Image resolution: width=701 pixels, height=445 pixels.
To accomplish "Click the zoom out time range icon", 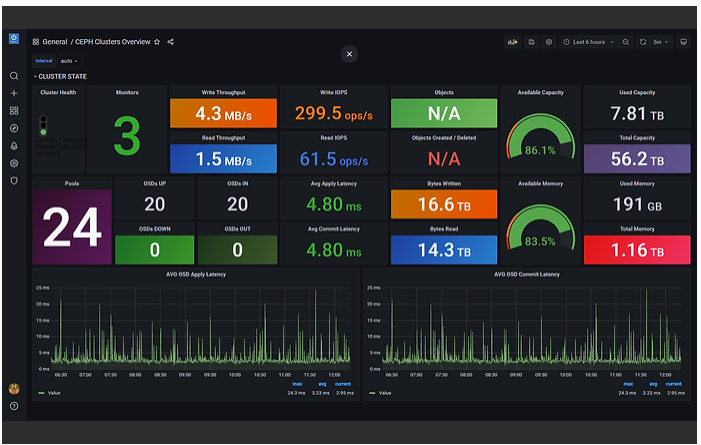I will tap(626, 42).
